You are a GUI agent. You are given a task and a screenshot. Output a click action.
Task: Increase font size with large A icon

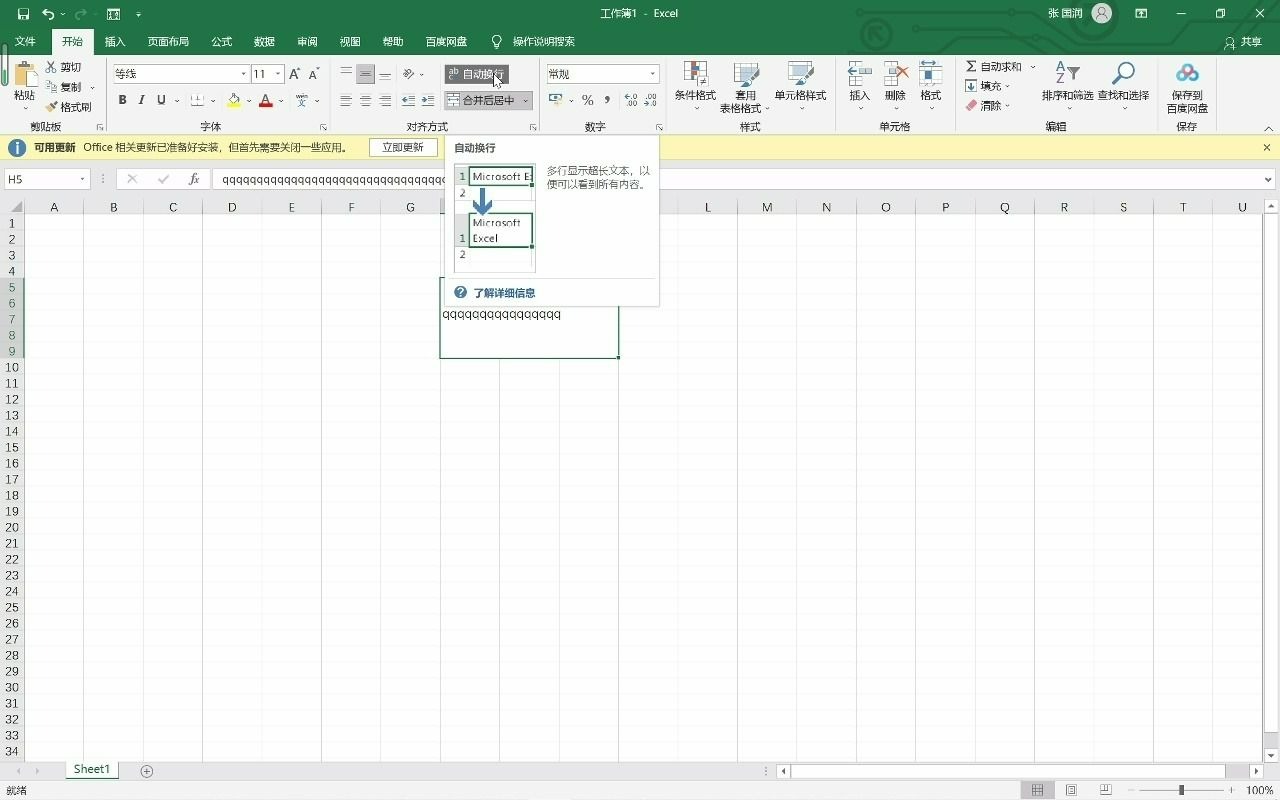pos(294,74)
